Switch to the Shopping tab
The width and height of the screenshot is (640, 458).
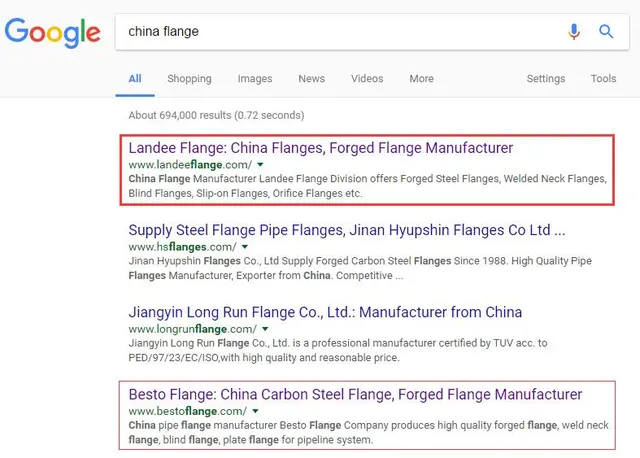(x=189, y=79)
